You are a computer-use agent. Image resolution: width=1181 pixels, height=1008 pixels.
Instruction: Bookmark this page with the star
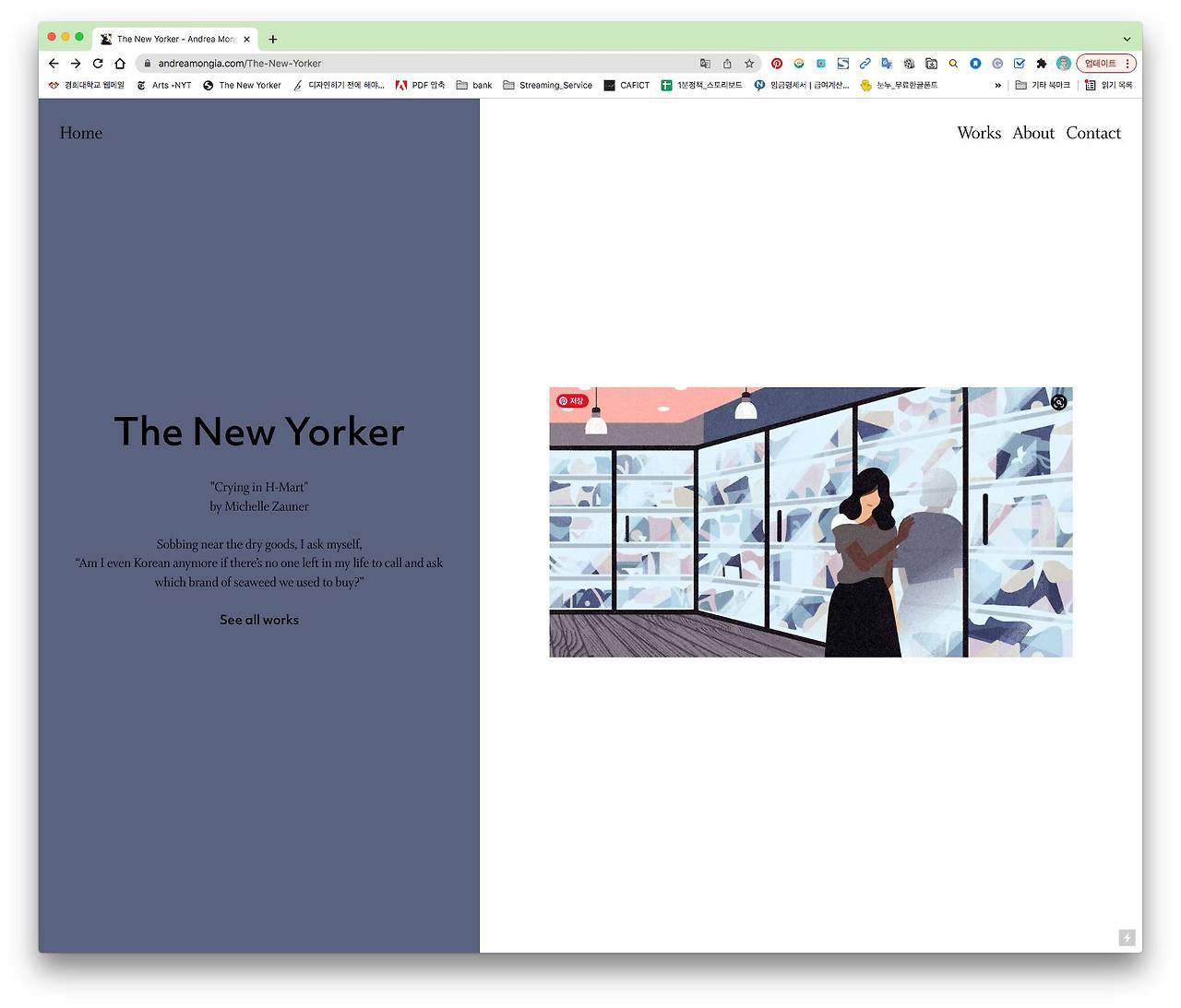[749, 64]
